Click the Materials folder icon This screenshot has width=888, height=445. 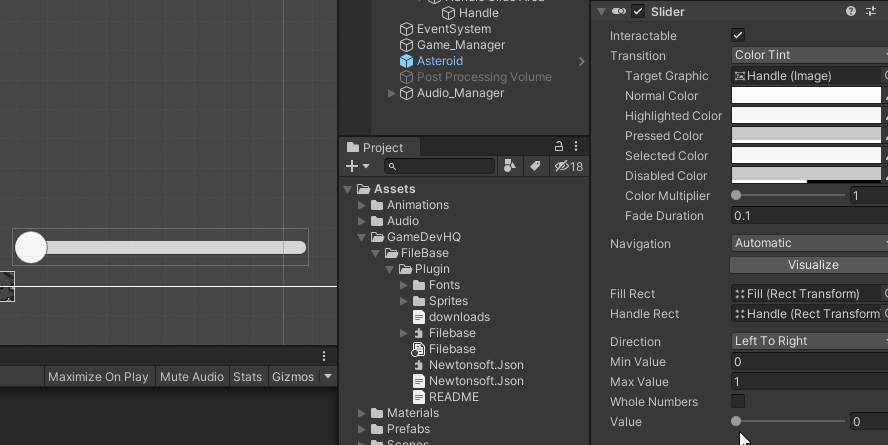click(x=377, y=413)
